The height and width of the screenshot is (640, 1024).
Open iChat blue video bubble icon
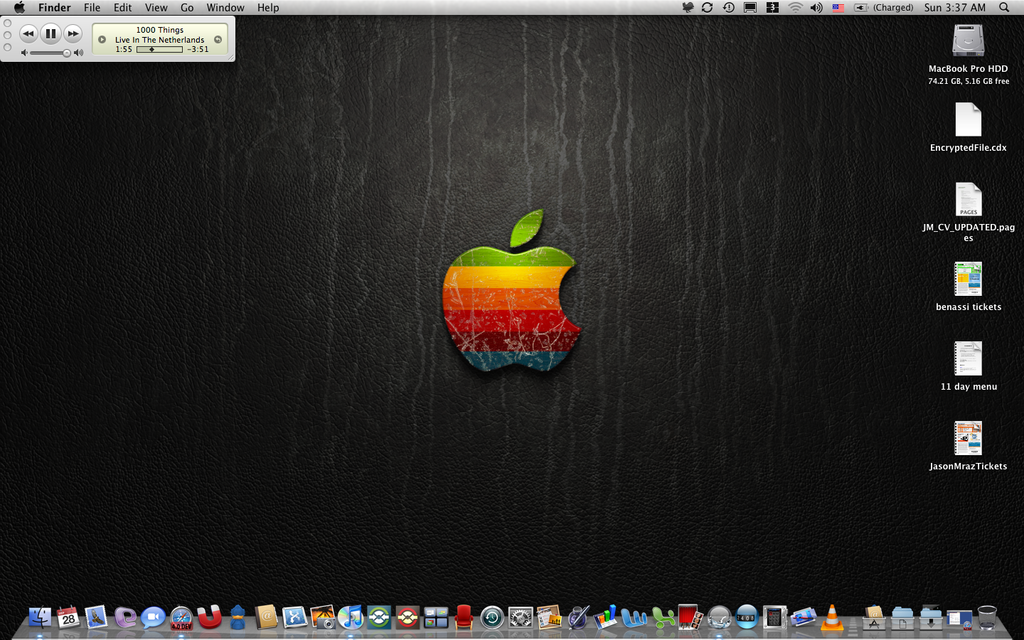tap(153, 617)
